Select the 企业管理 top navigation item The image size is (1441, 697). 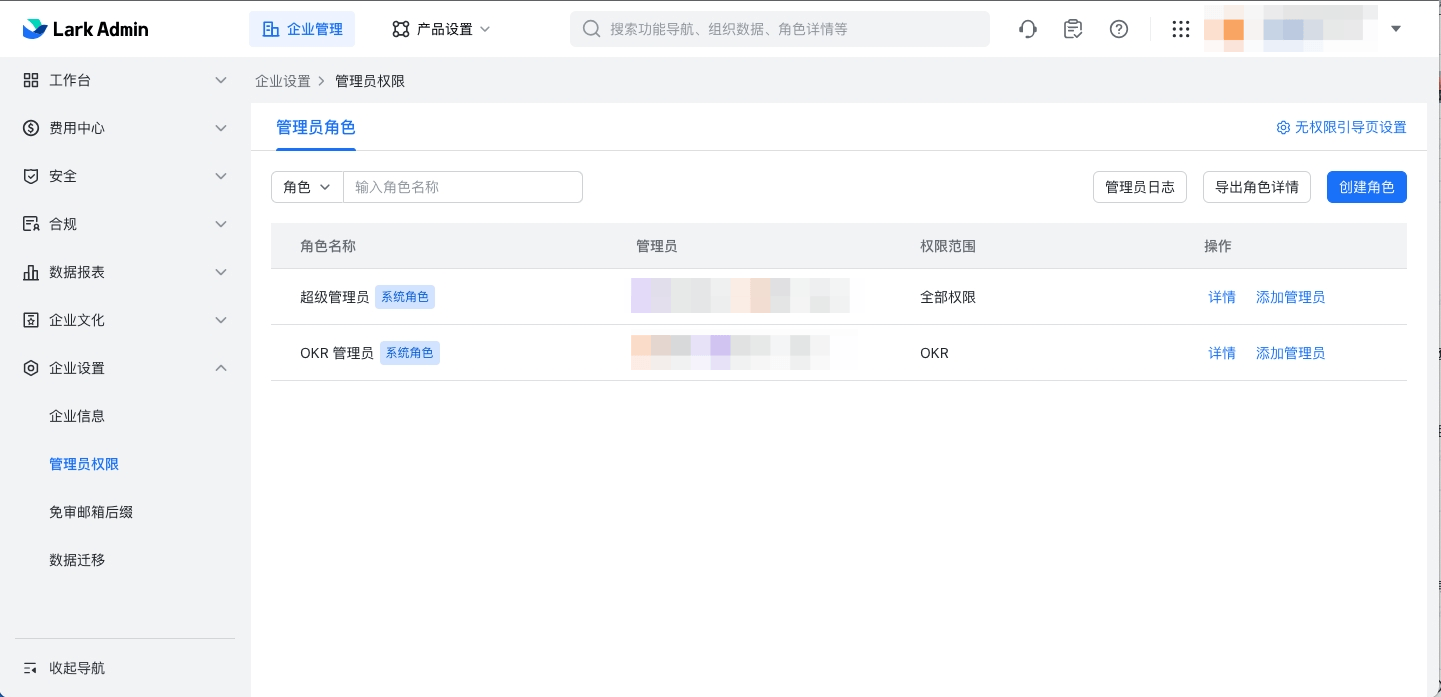(302, 29)
